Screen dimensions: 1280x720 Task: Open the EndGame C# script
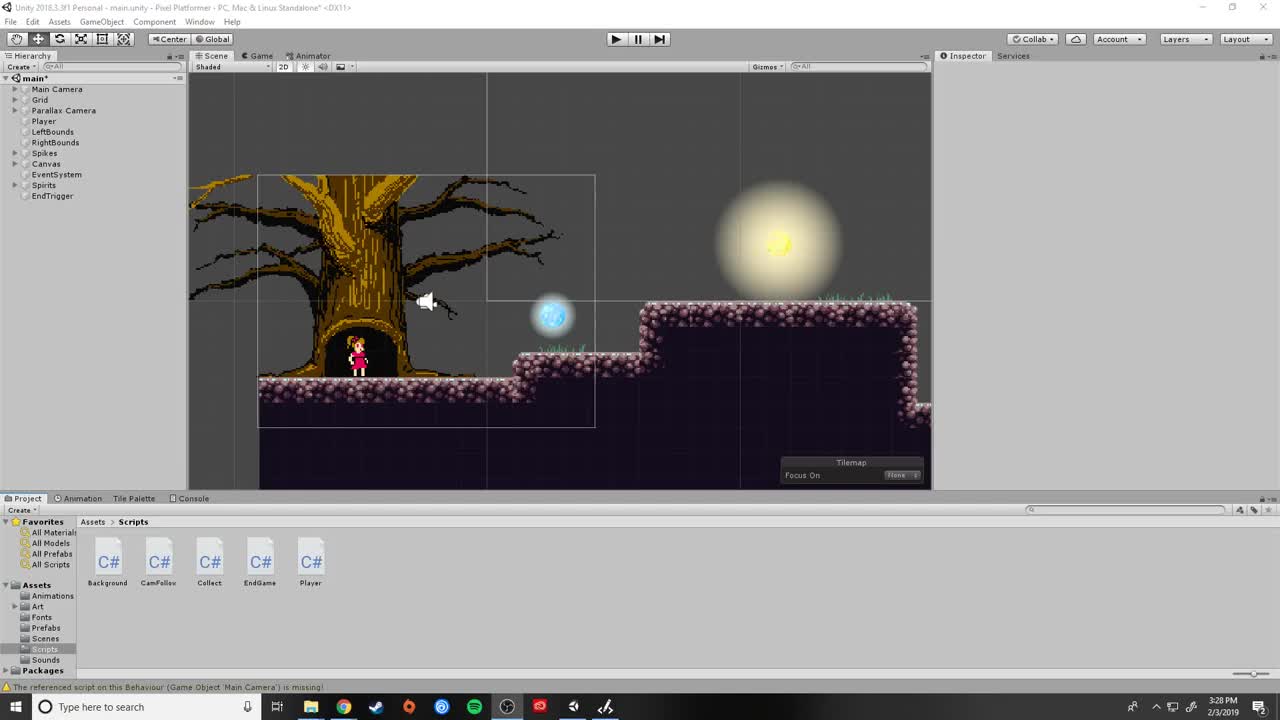click(x=260, y=563)
